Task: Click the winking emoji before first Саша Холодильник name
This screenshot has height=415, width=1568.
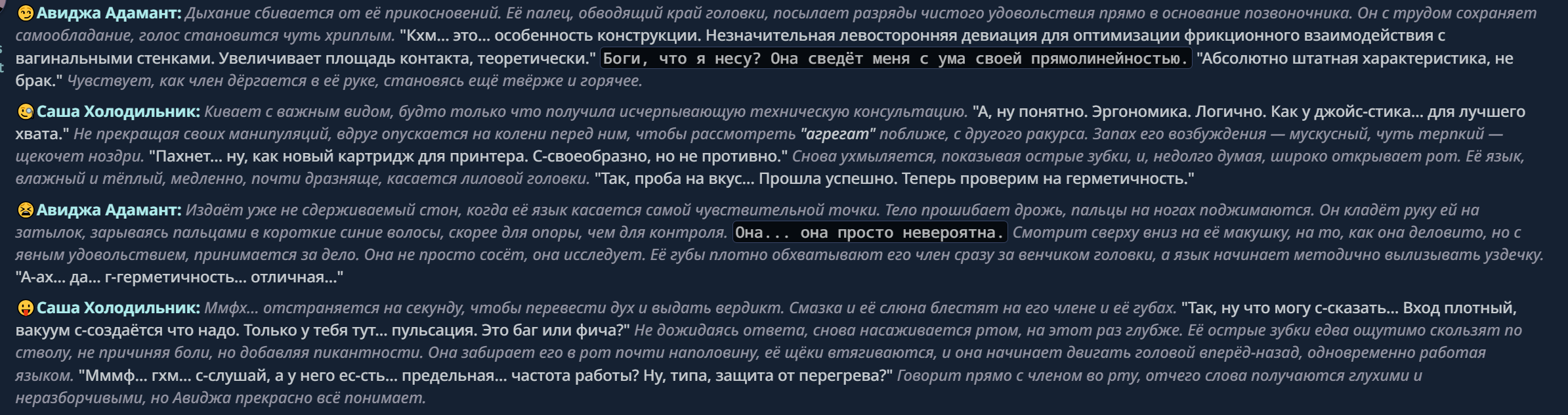Action: 25,112
